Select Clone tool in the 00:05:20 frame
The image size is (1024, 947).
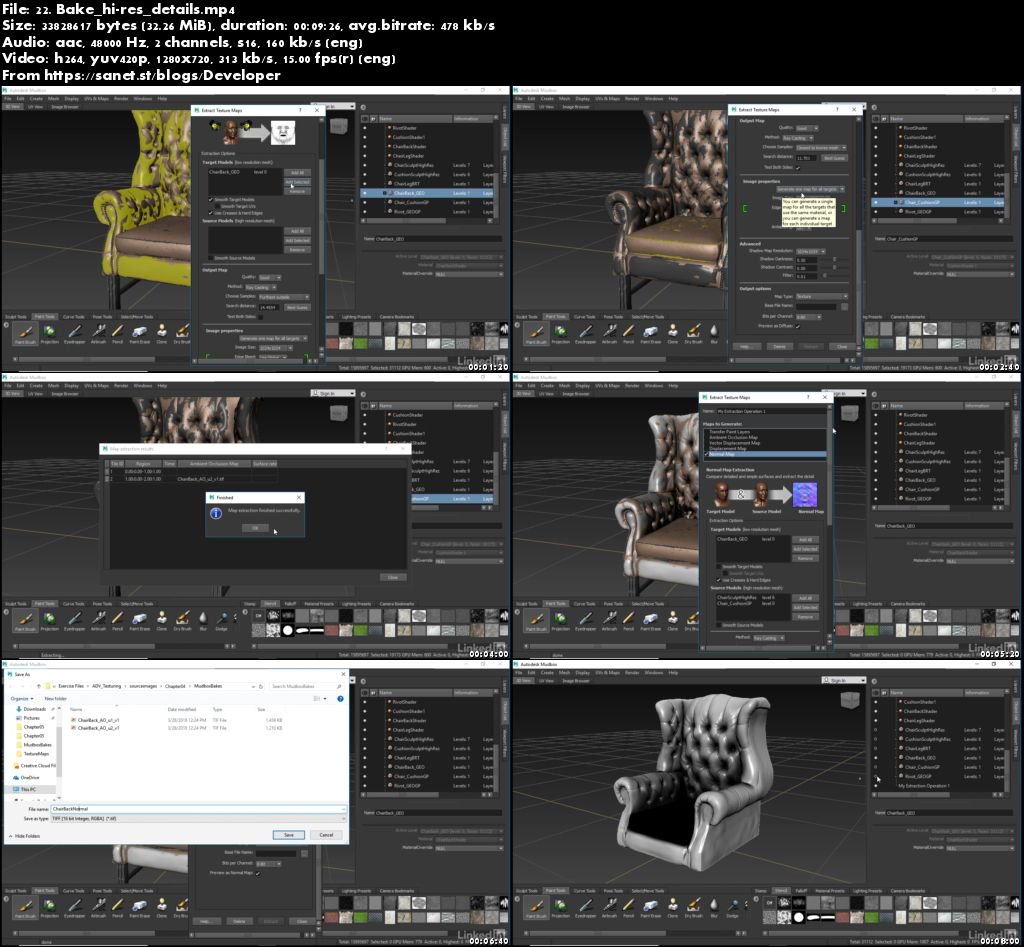tap(673, 620)
